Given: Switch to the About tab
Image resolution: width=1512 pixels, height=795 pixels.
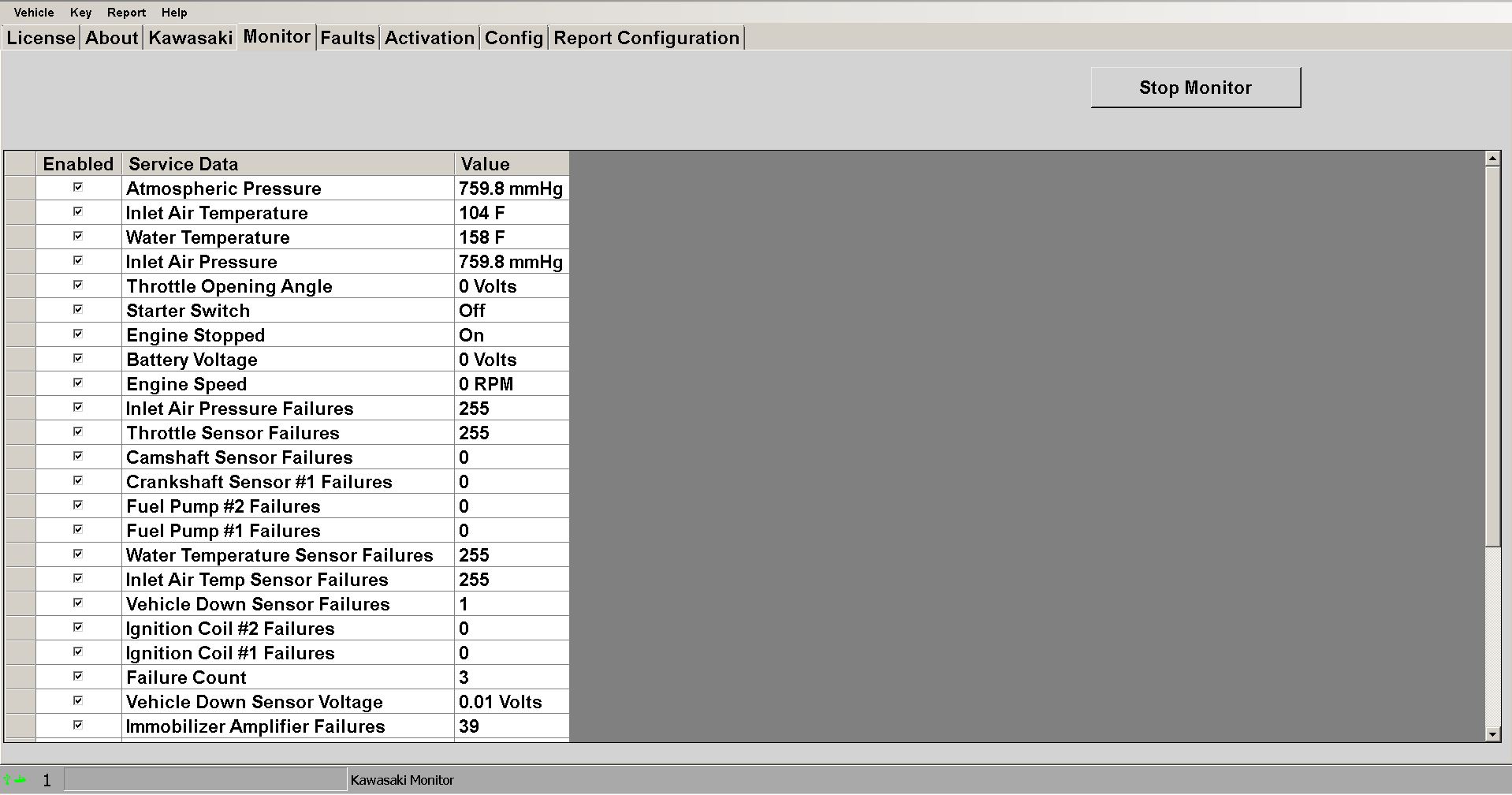Looking at the screenshot, I should pos(112,38).
